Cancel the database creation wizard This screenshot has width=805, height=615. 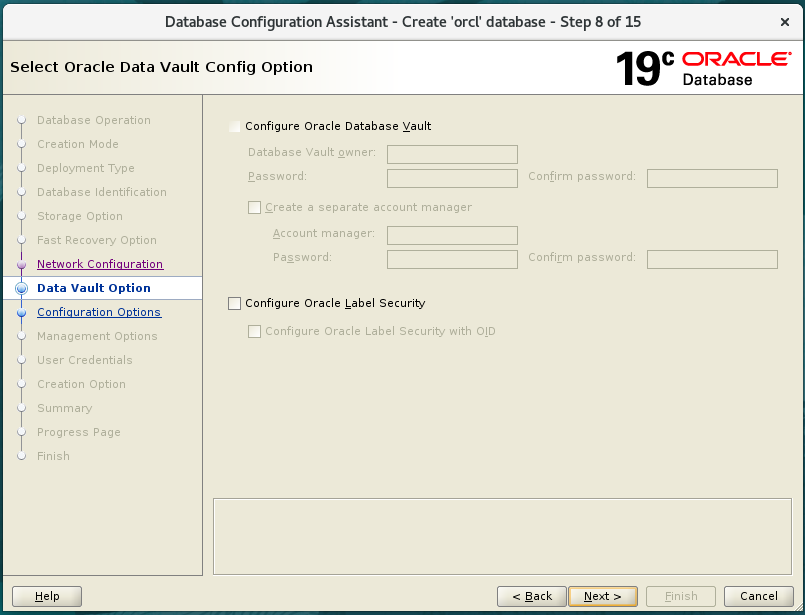point(759,596)
